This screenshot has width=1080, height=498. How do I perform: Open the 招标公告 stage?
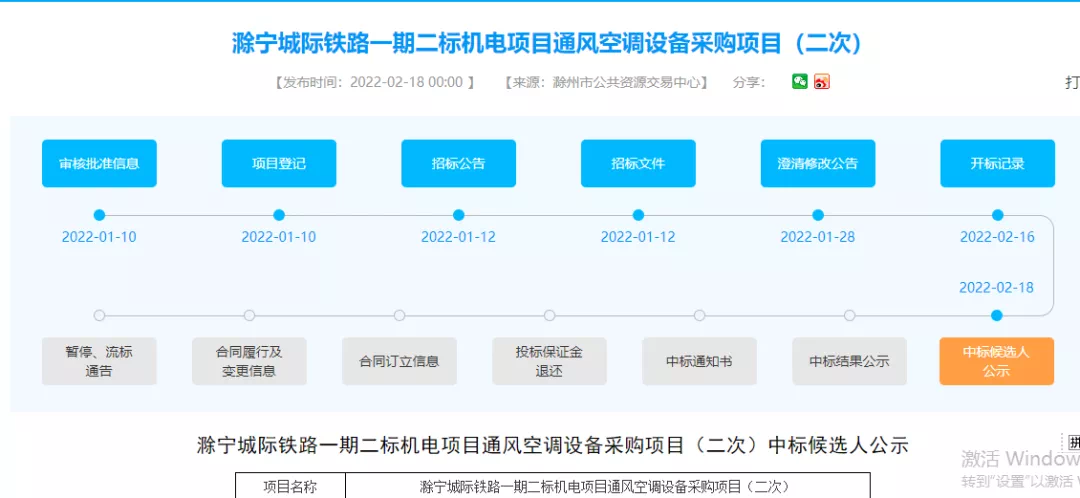(459, 163)
